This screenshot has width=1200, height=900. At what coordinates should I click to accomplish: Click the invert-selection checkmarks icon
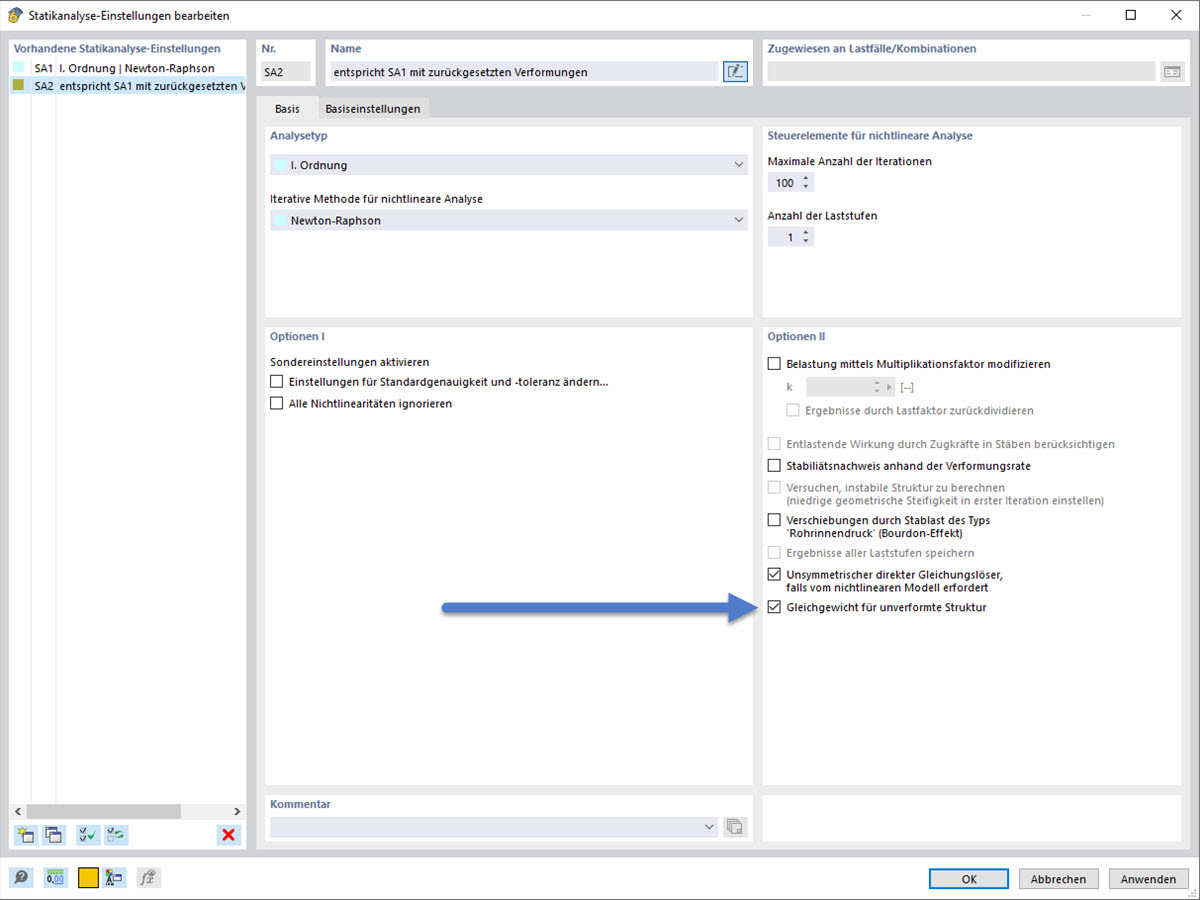point(114,834)
